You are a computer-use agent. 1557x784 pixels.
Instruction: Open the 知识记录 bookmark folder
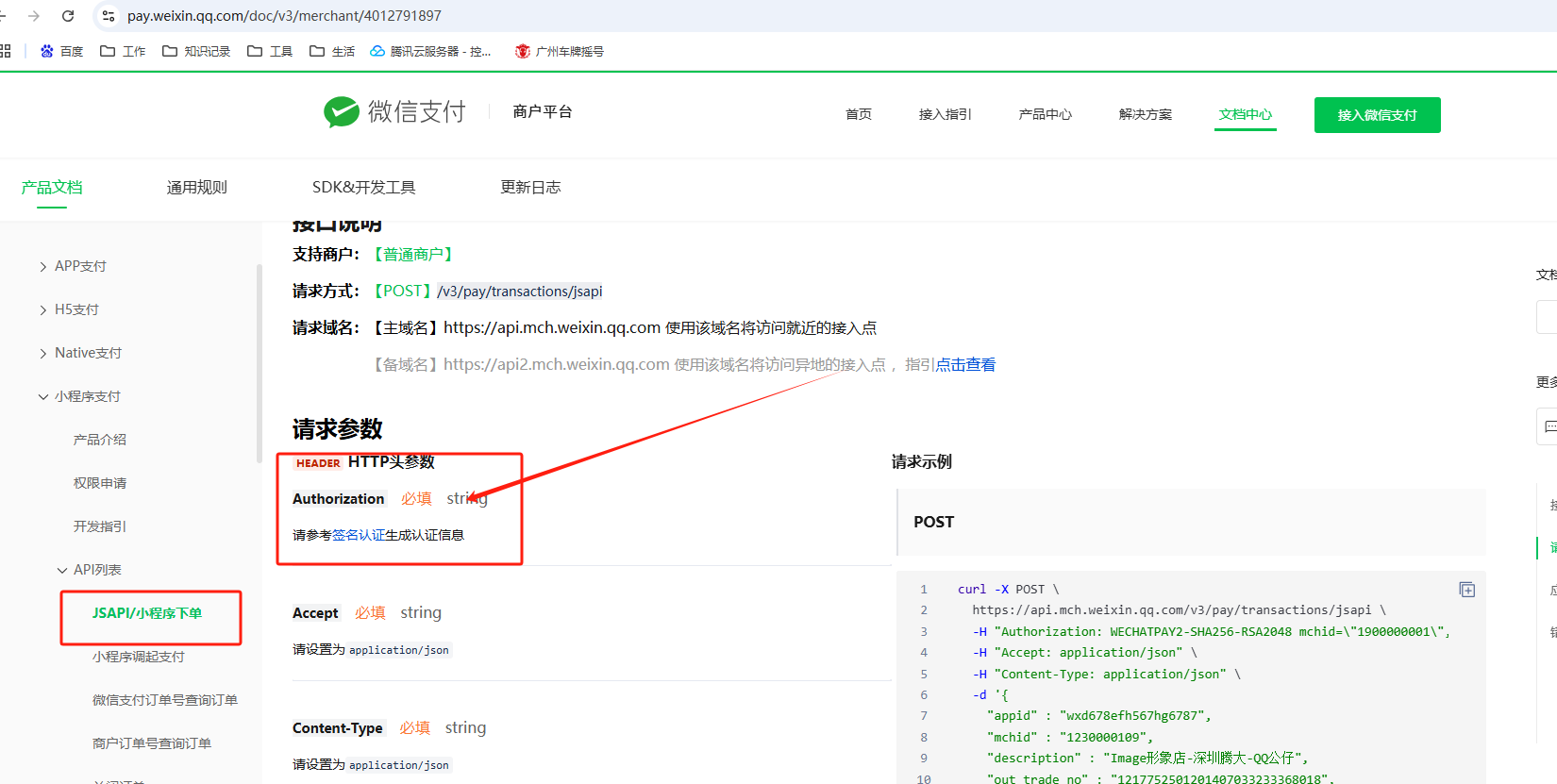(196, 51)
